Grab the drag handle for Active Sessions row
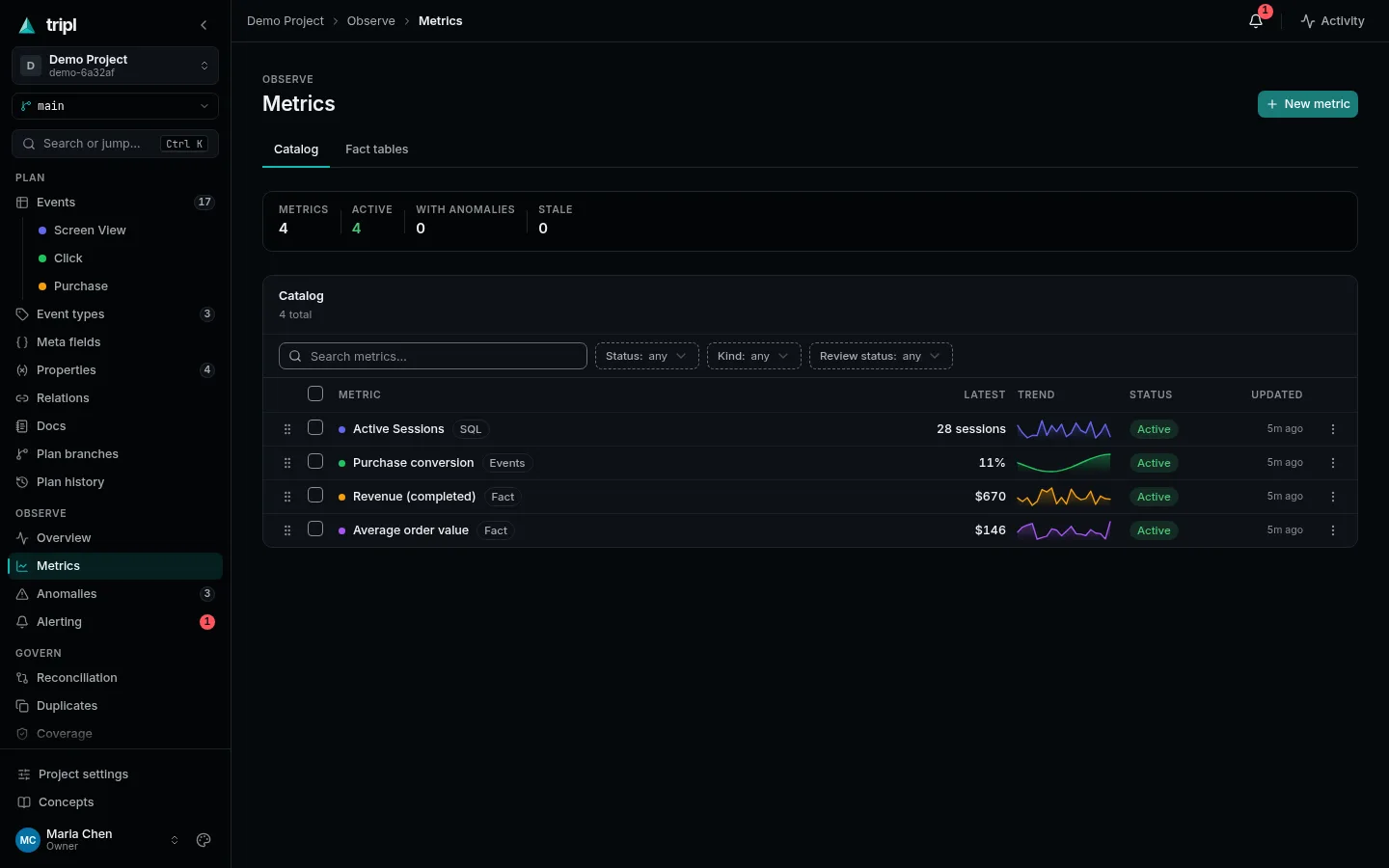The height and width of the screenshot is (868, 1389). 287,429
